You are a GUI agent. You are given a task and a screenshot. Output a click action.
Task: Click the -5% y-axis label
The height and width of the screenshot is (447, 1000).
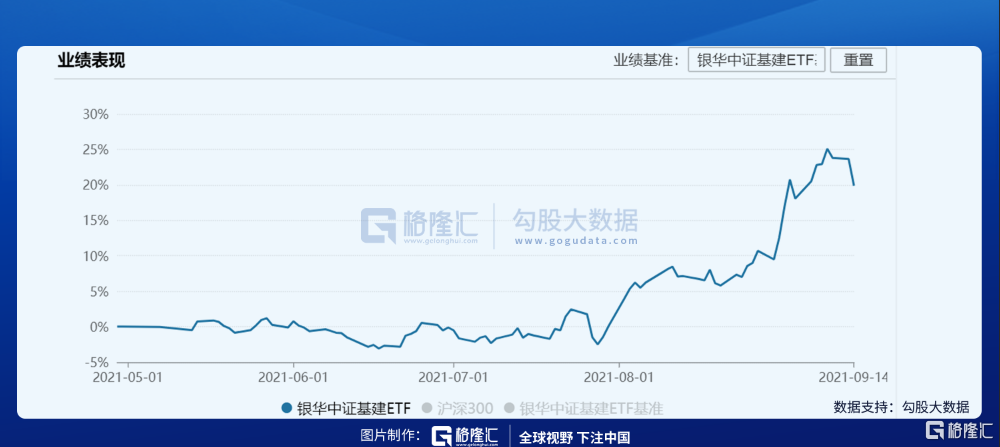97,362
